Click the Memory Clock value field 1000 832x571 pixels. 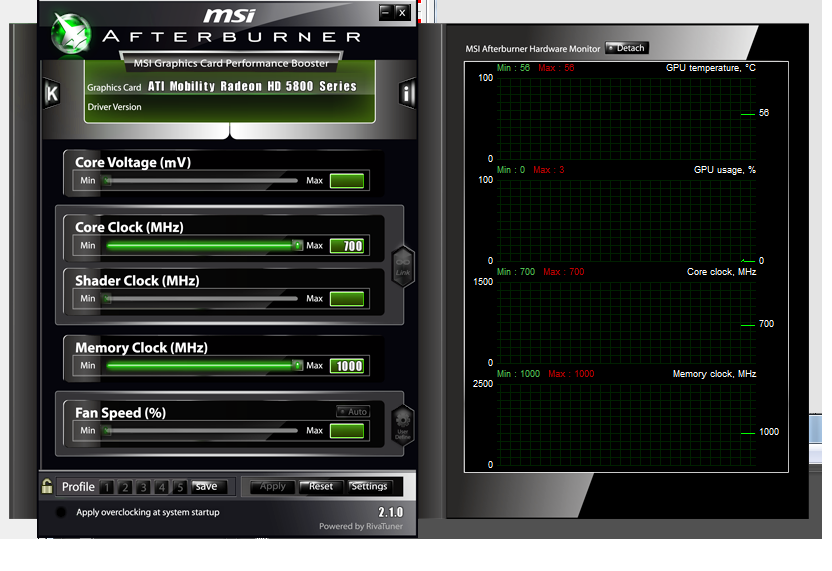(347, 366)
